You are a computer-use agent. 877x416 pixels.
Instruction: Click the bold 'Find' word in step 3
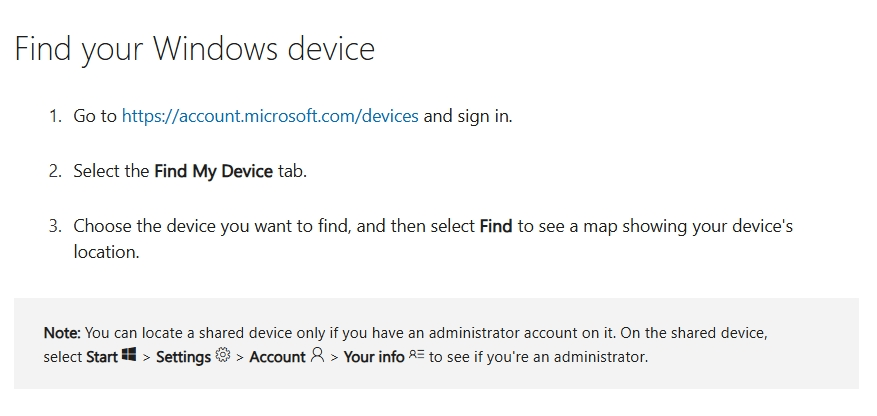point(496,226)
